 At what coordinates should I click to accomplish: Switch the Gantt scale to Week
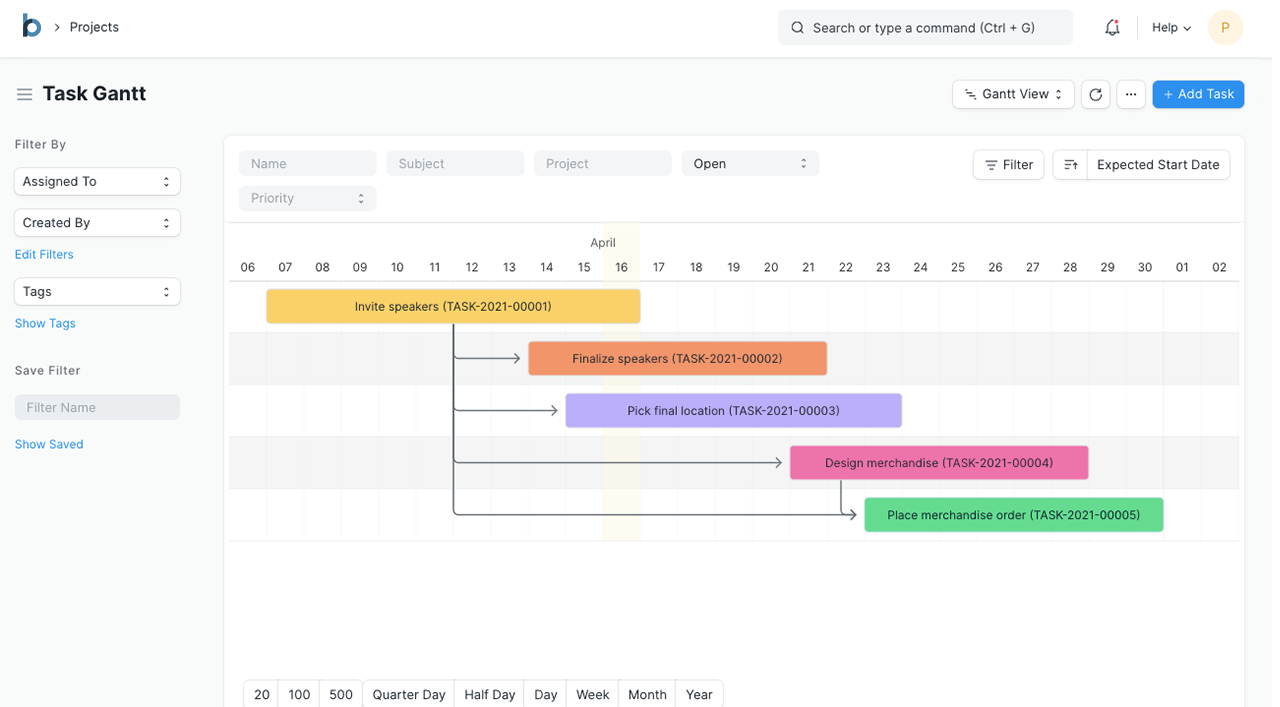pos(592,694)
